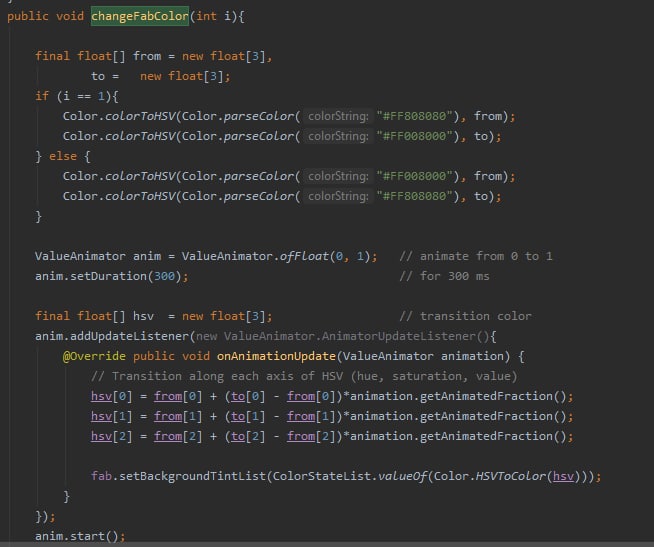Click 'from' in the 'final float[] from' declaration
Viewport: 654px width, 547px height.
(147, 56)
